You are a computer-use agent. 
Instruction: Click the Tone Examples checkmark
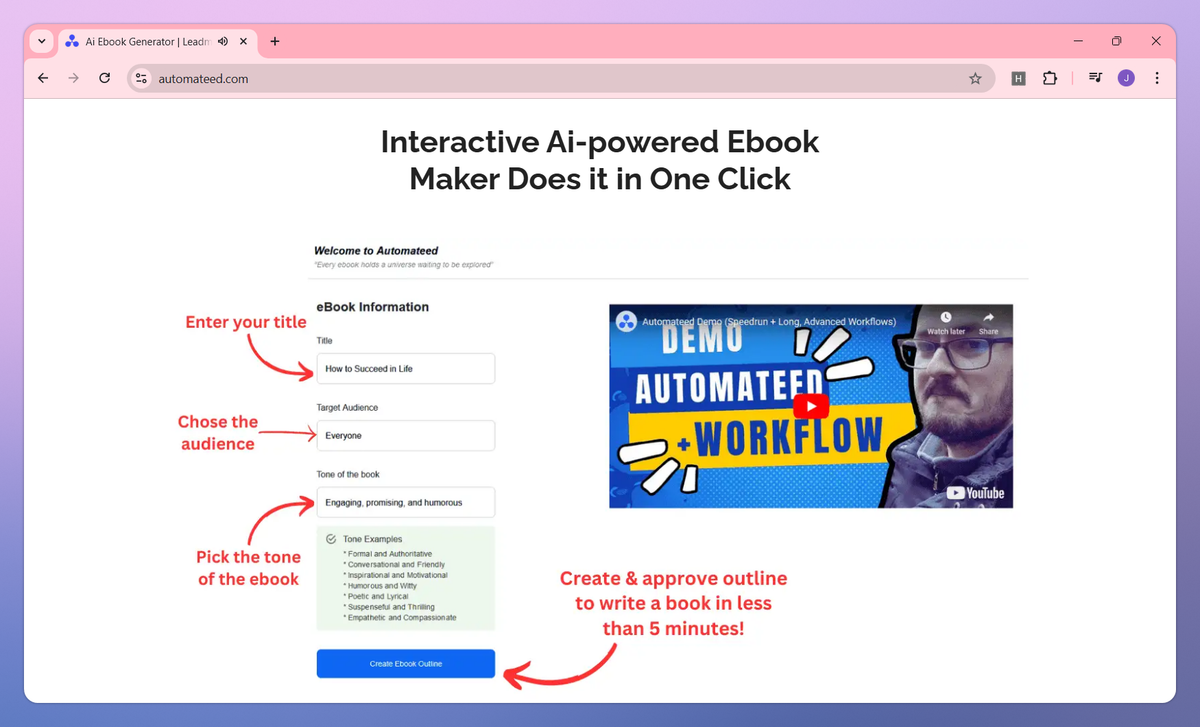(330, 538)
